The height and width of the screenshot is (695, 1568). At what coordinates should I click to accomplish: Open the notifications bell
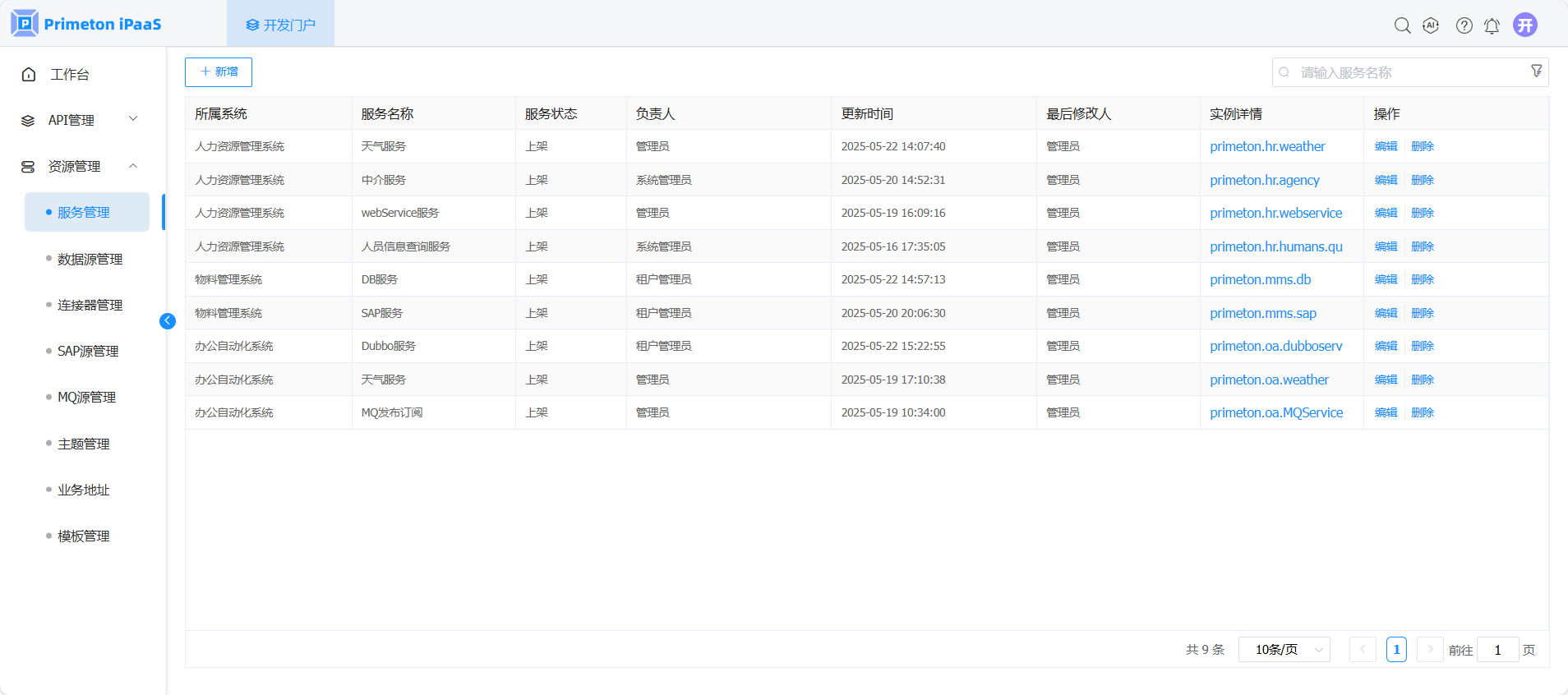1492,25
